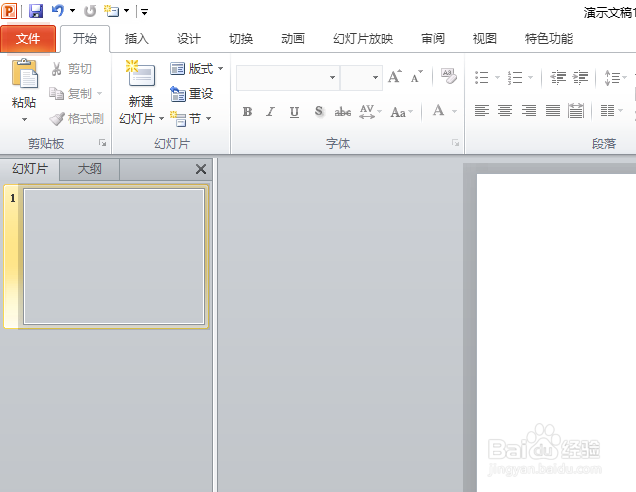Click the line spacing icon
Viewport: 636px width, 492px height.
612,77
